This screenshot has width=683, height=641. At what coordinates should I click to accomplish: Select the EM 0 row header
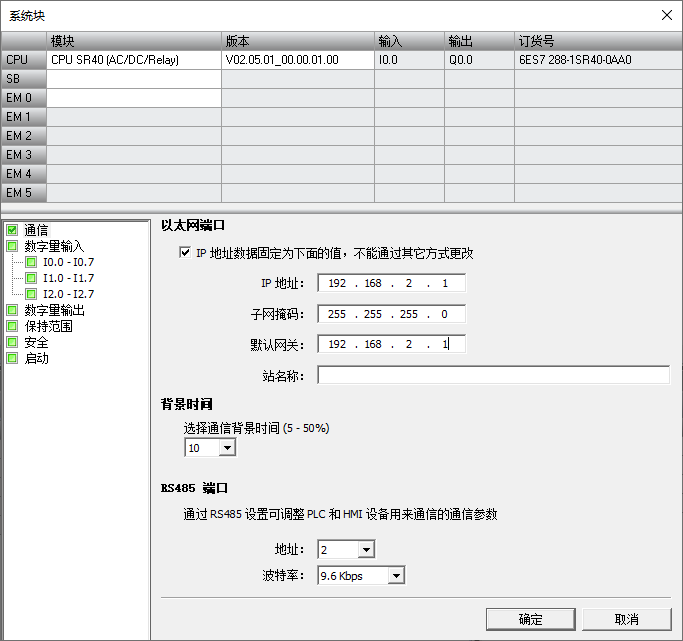tap(24, 98)
